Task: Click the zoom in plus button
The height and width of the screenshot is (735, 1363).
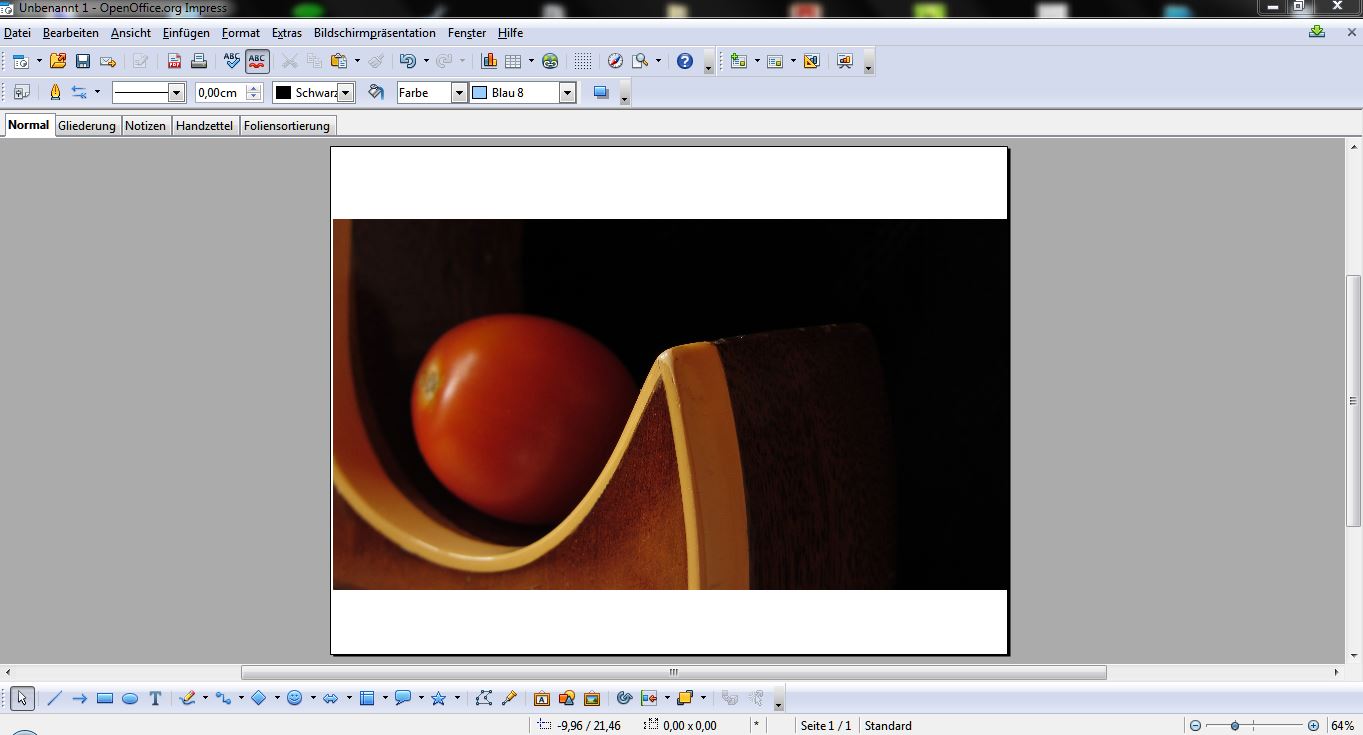Action: [1313, 726]
